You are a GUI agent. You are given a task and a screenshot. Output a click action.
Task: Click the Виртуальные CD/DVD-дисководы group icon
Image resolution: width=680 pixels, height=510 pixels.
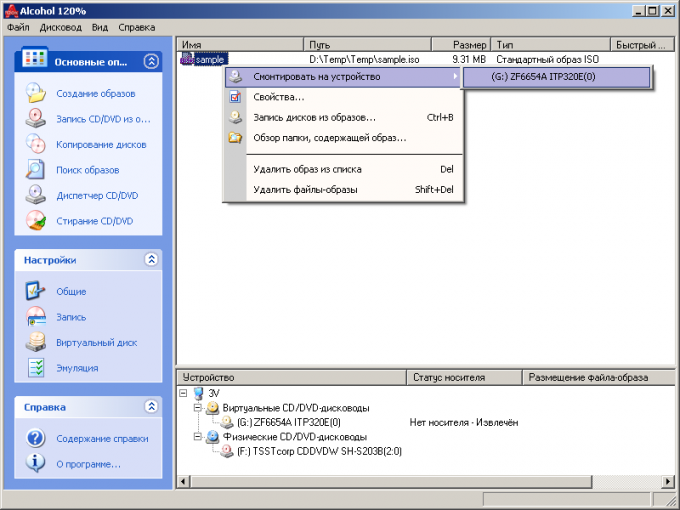pos(212,408)
